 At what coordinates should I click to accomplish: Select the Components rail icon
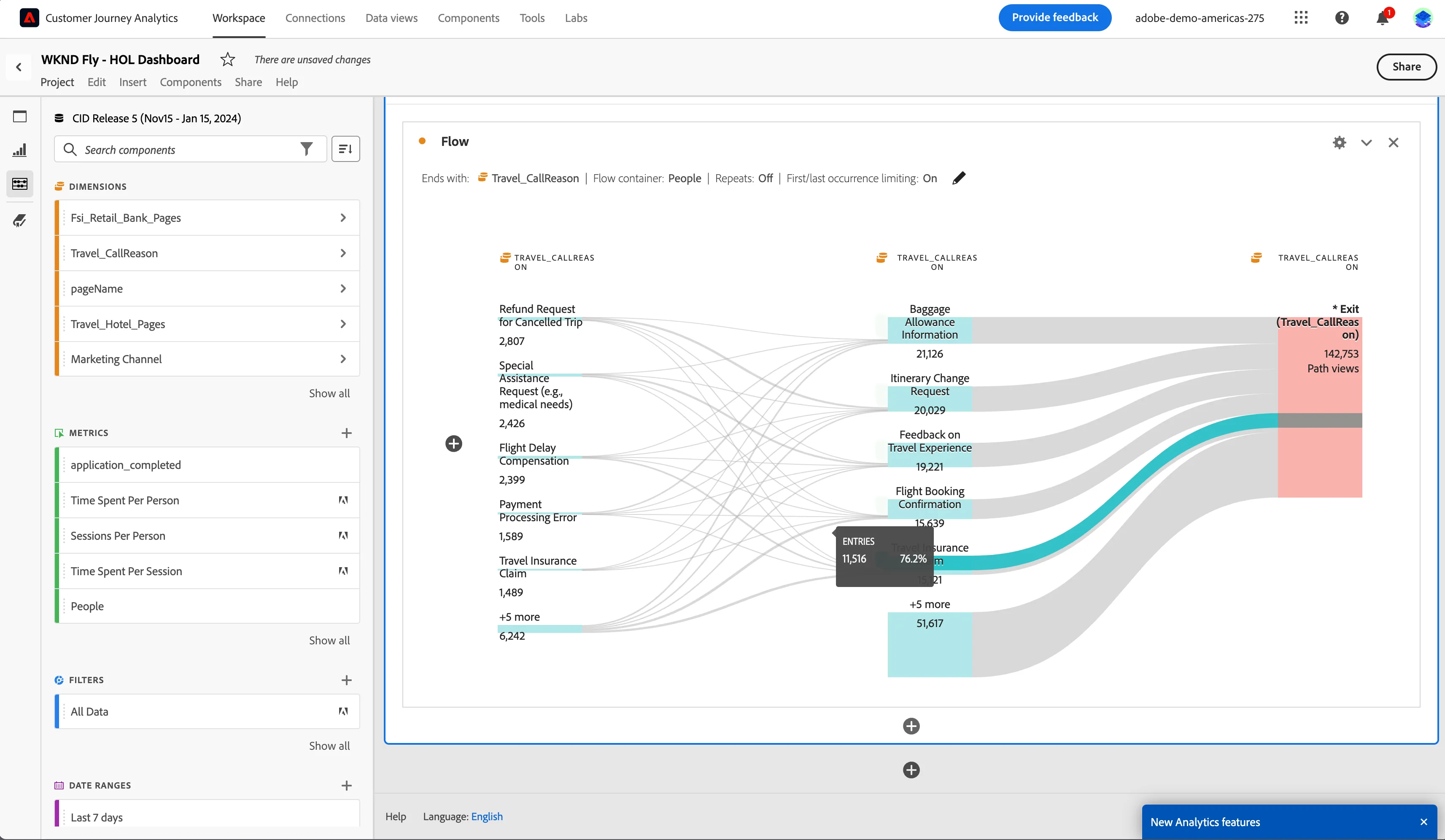19,184
